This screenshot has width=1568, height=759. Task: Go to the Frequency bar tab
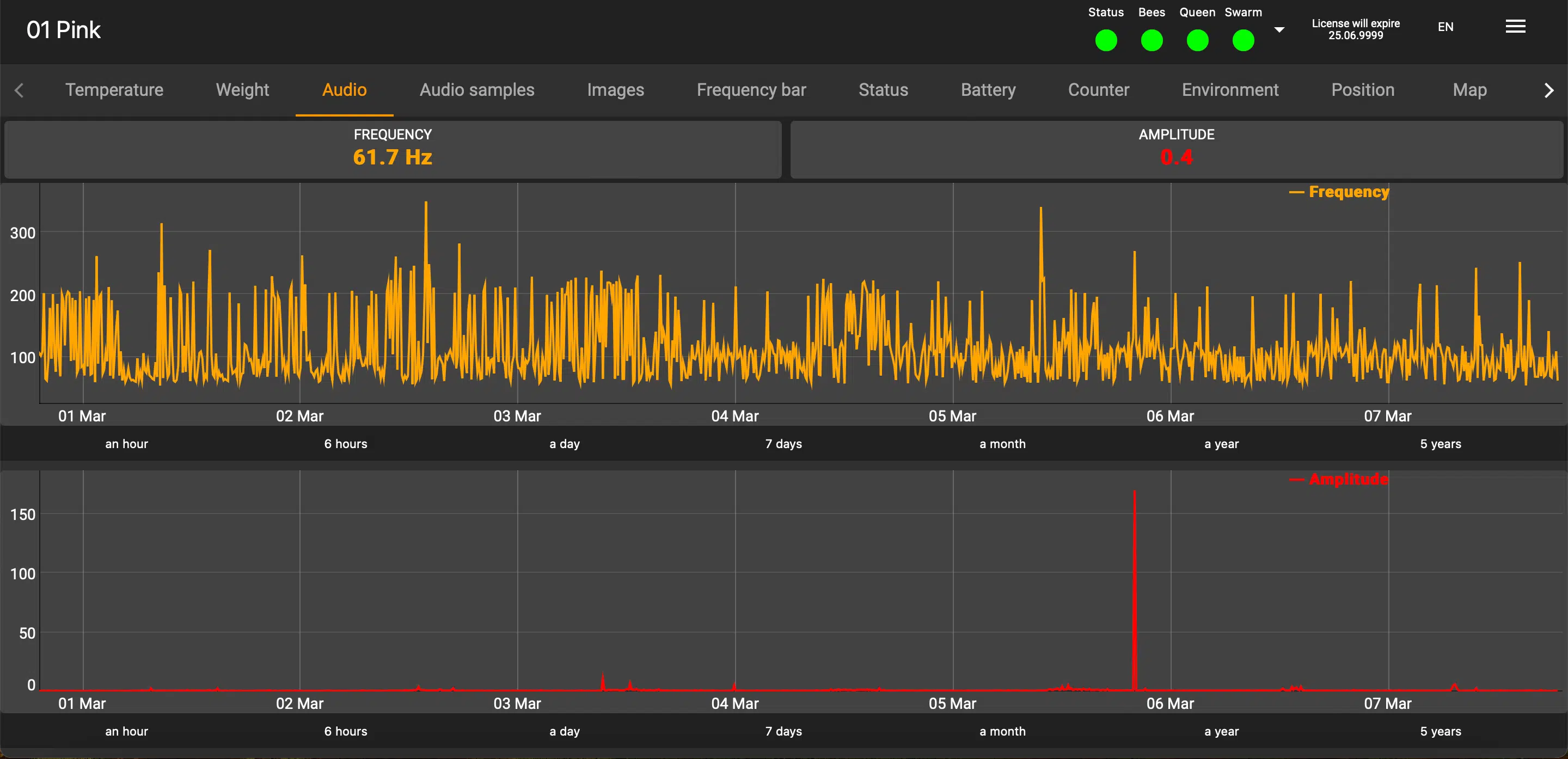coord(751,90)
